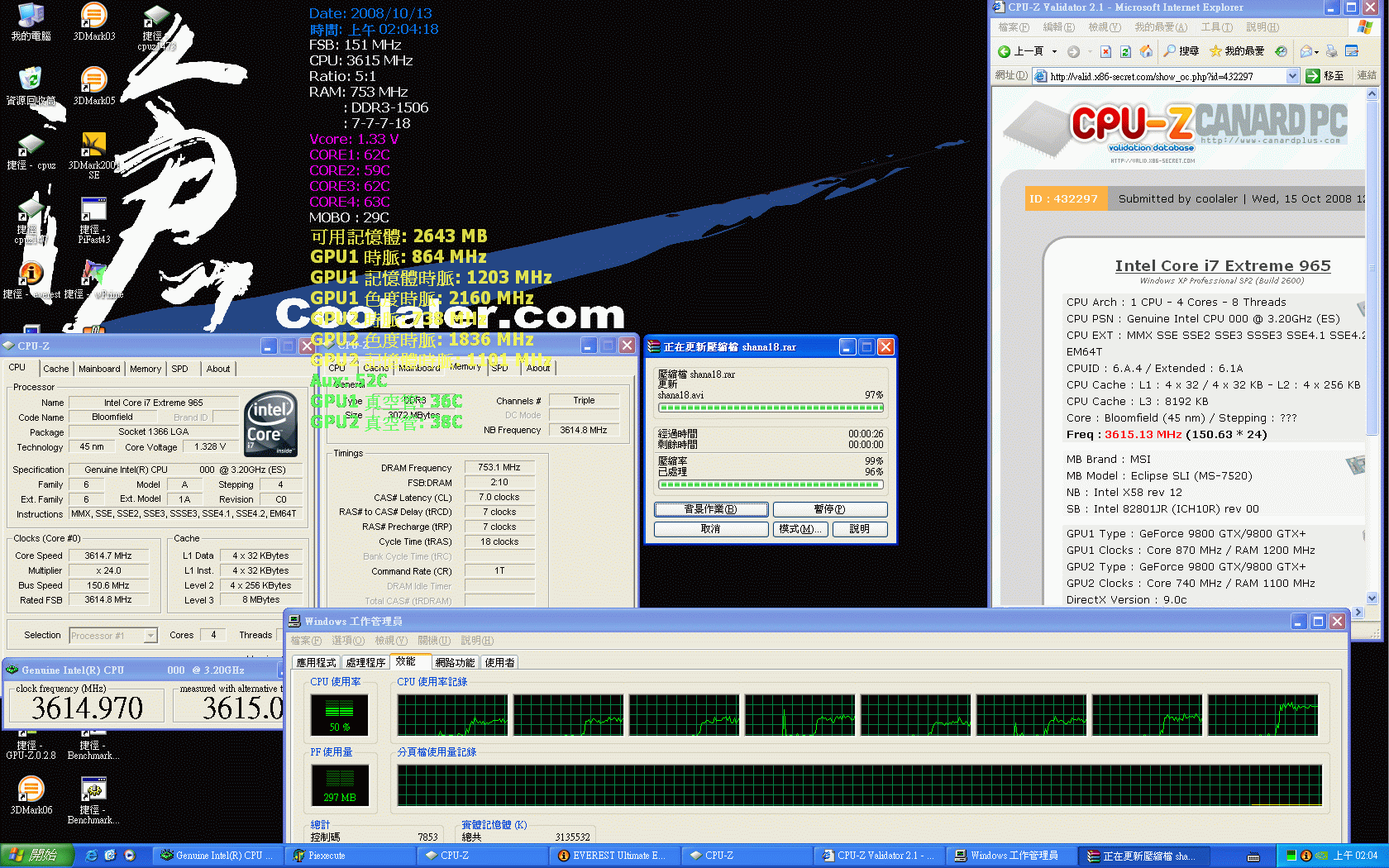The image size is (1389, 868).
Task: Launch Internet Explorer from quick launch
Action: click(x=91, y=856)
